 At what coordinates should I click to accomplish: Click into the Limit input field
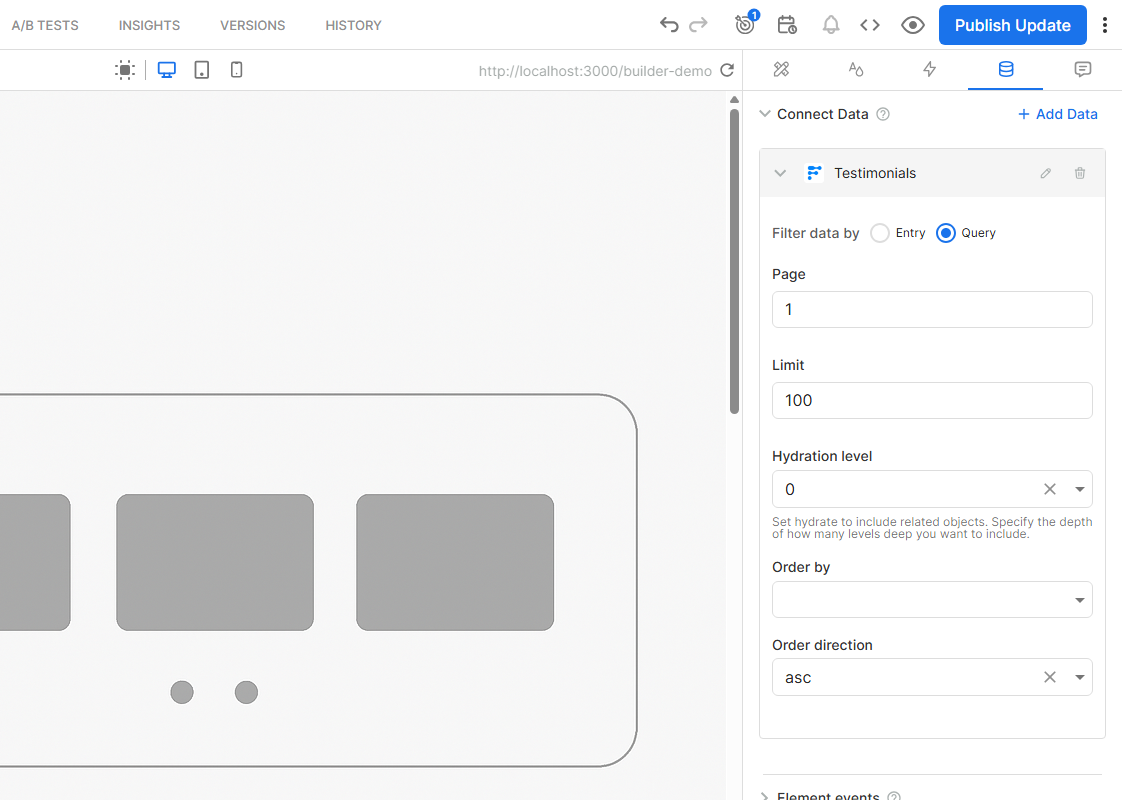(931, 400)
